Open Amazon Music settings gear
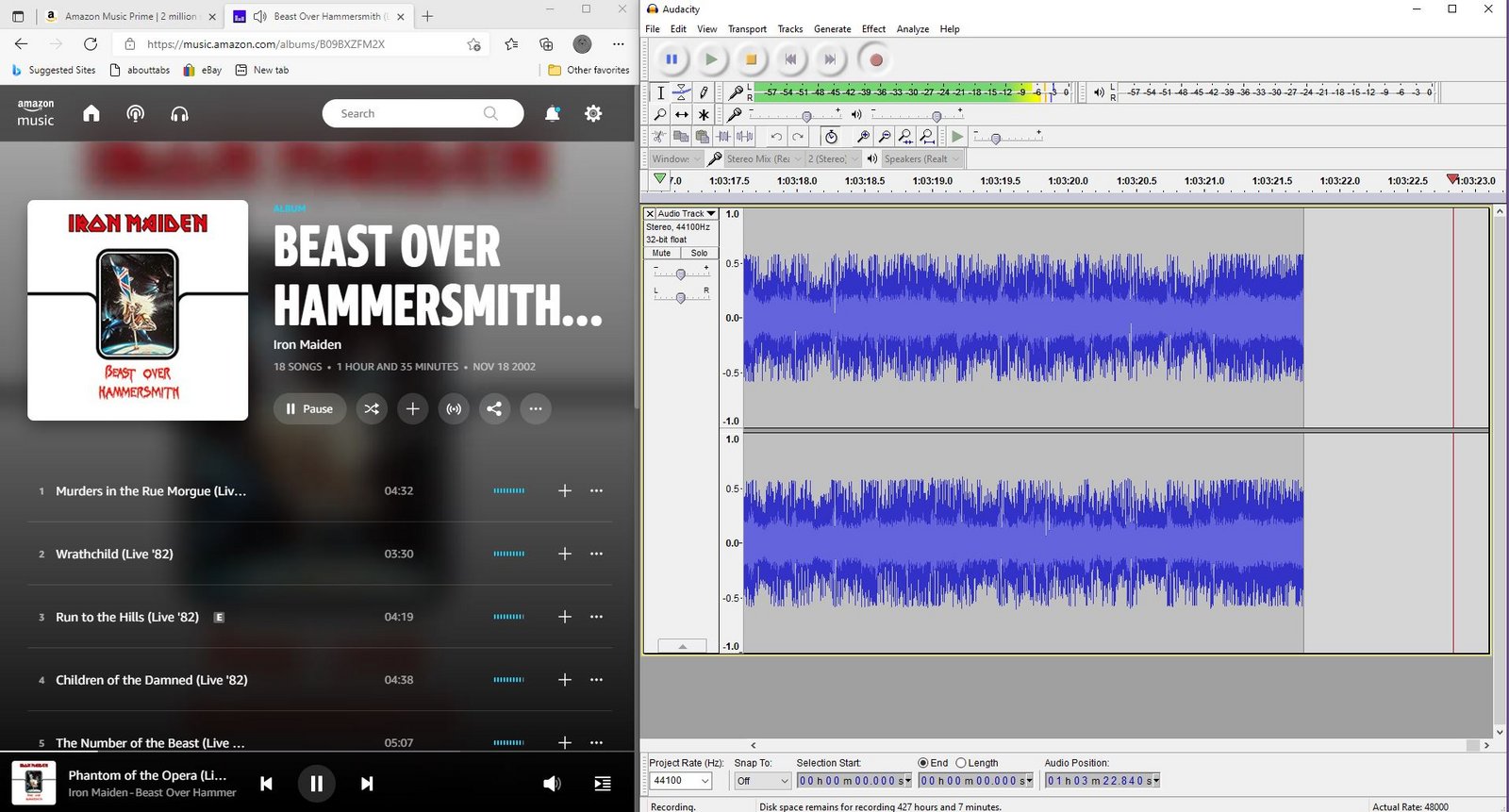The image size is (1509, 812). [593, 113]
